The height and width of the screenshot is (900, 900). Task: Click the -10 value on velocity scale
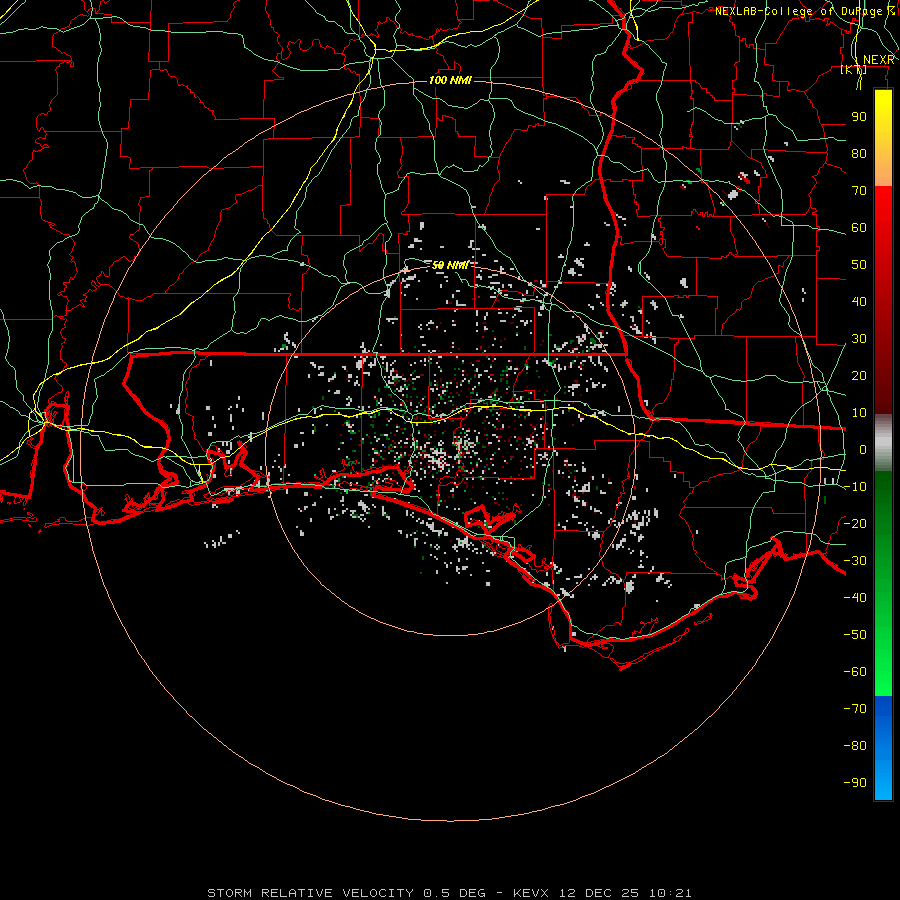click(x=855, y=487)
